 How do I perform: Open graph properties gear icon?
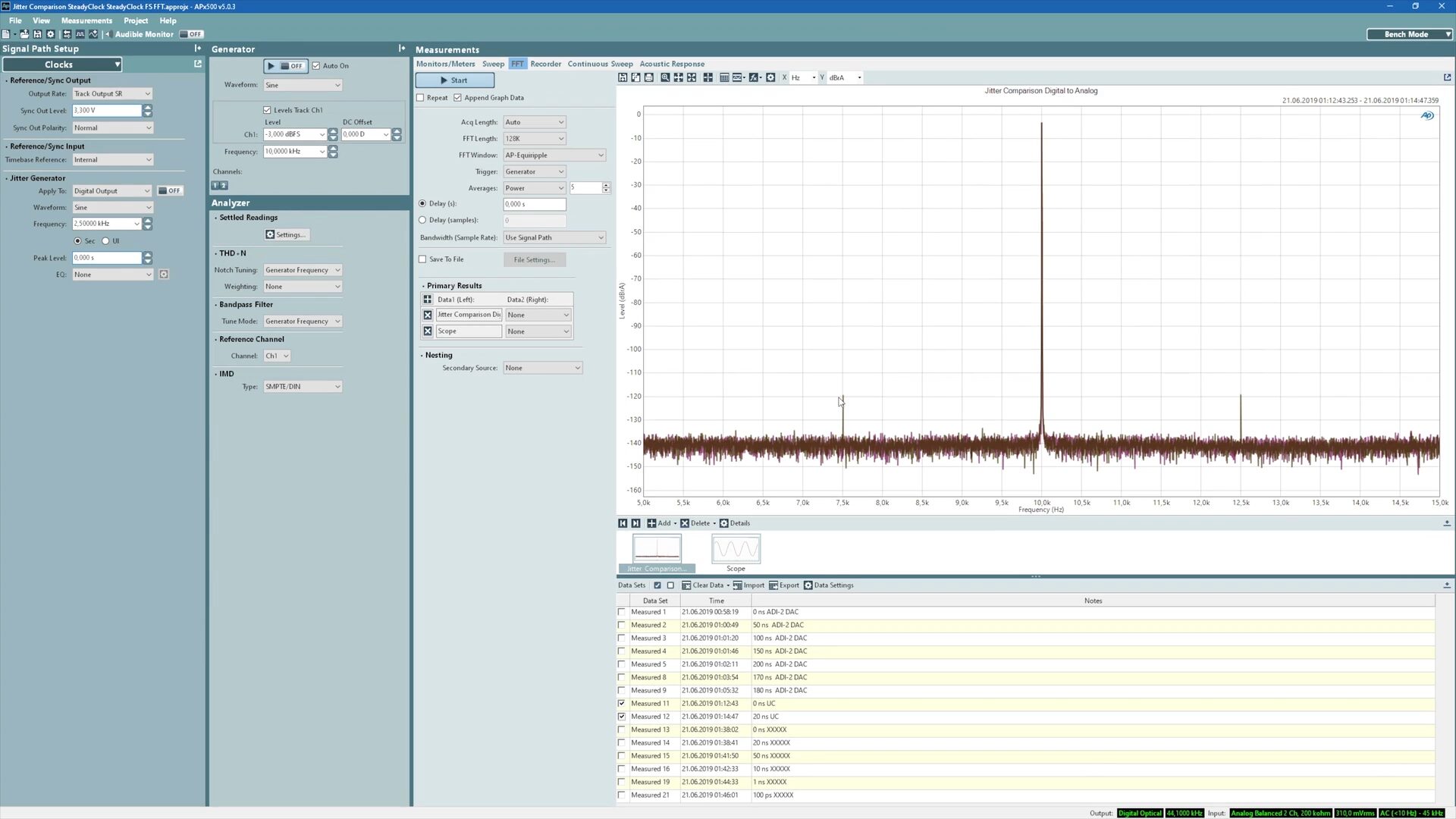click(x=770, y=77)
